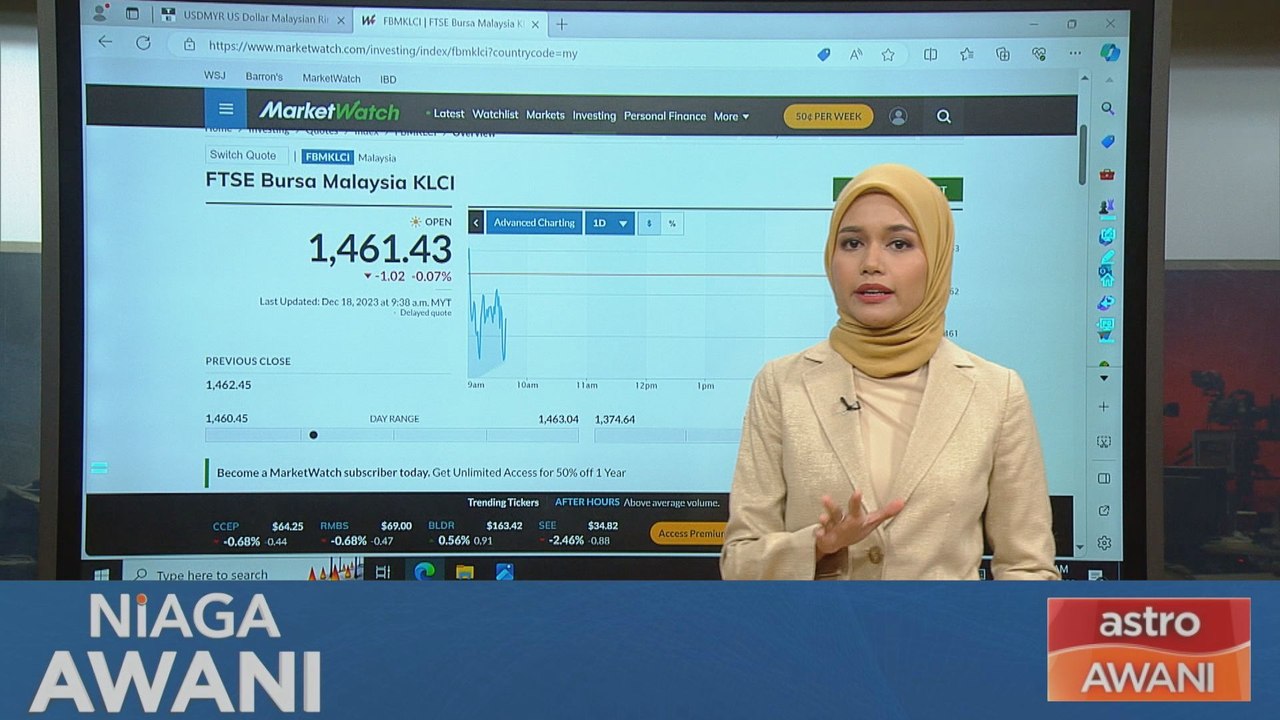Open Personal Finance in the navigation bar
The height and width of the screenshot is (720, 1280).
[x=665, y=116]
